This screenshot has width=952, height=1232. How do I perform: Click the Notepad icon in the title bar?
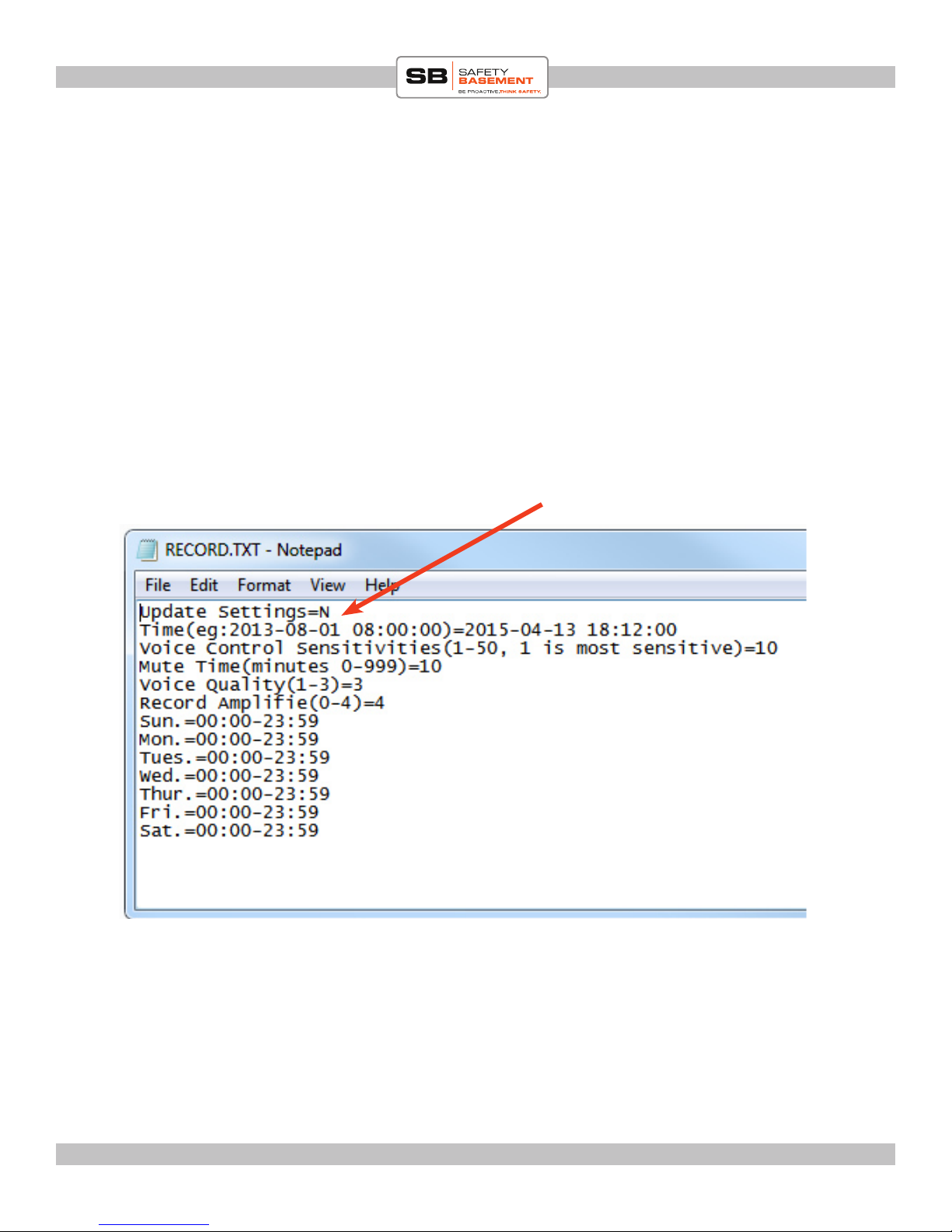click(147, 550)
